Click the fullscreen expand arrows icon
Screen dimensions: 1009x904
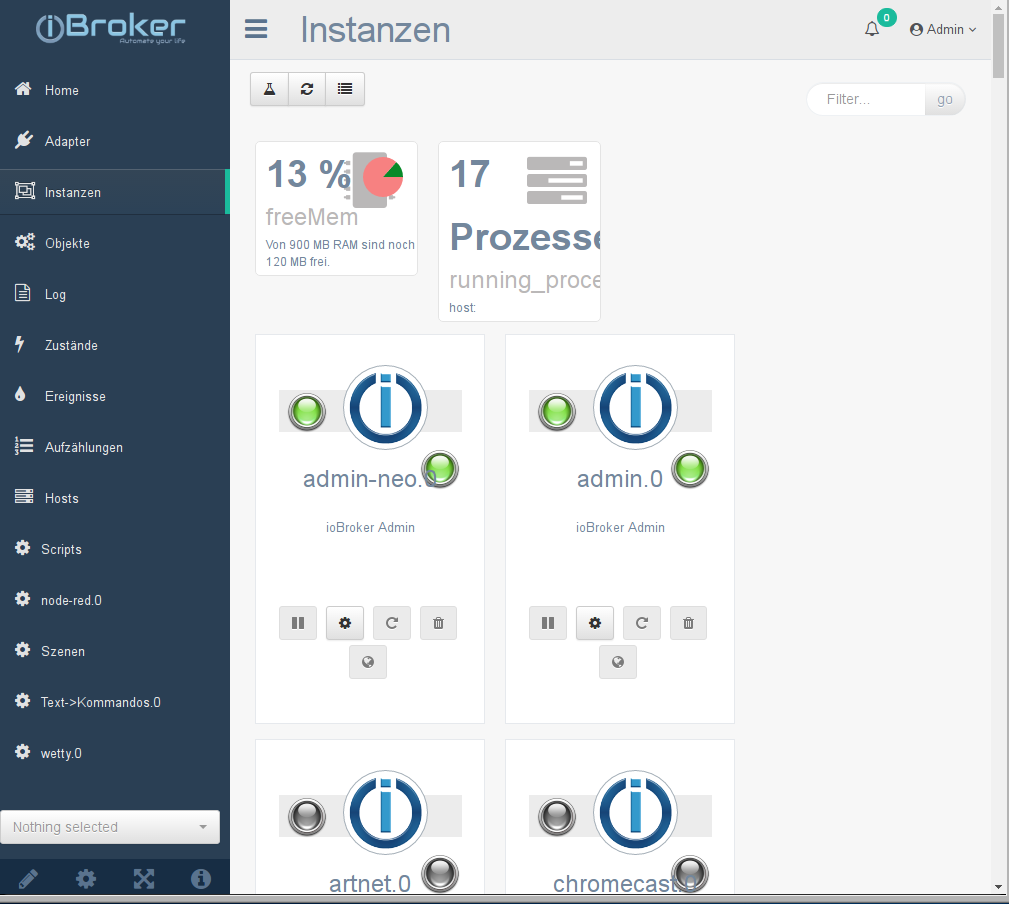click(143, 879)
